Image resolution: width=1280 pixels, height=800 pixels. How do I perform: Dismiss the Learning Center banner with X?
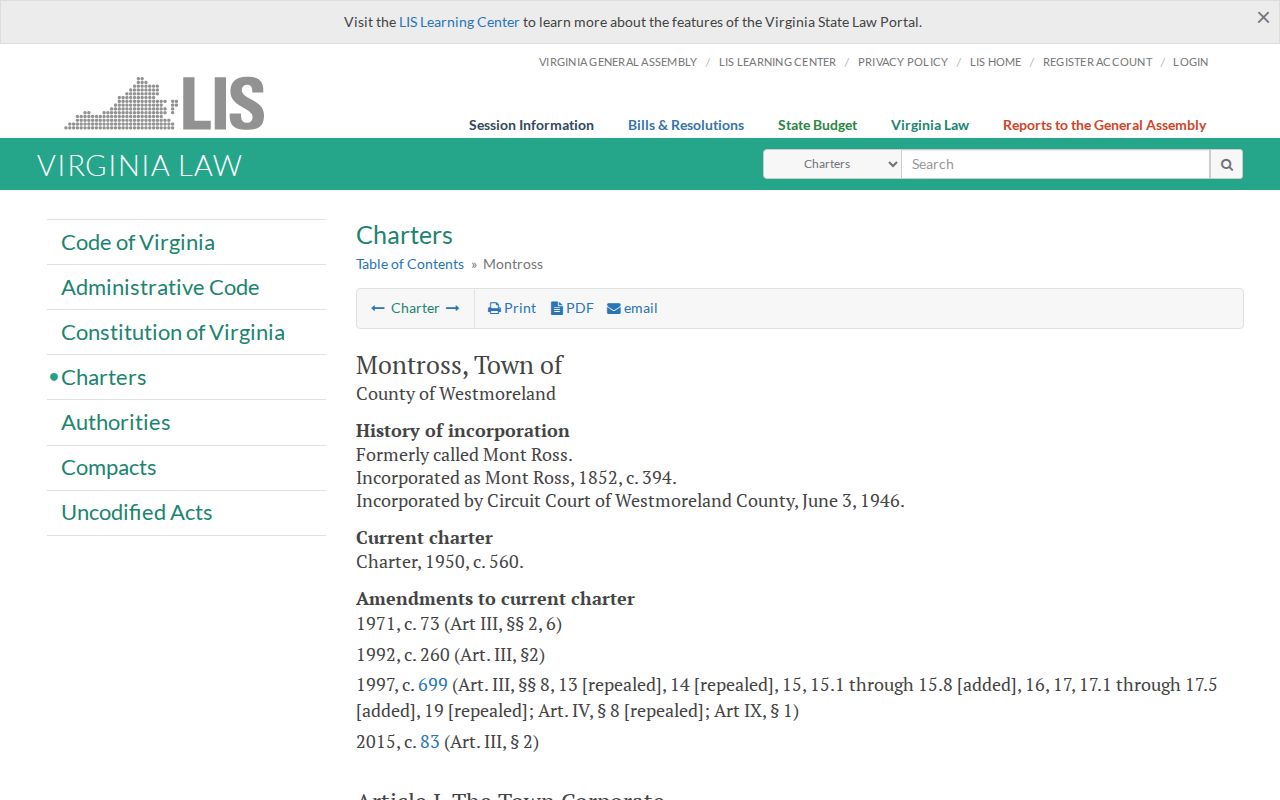point(1263,17)
